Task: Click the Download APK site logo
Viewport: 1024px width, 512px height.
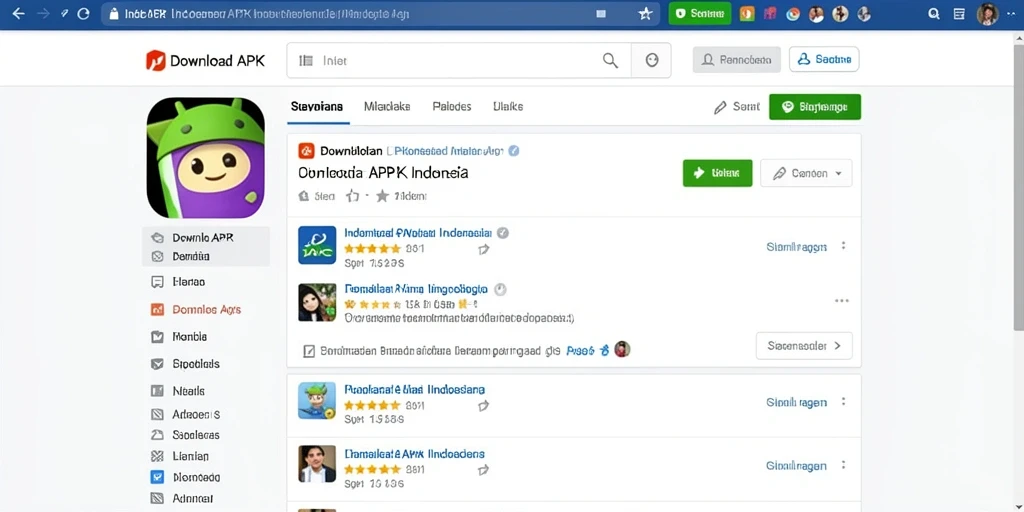Action: point(205,61)
